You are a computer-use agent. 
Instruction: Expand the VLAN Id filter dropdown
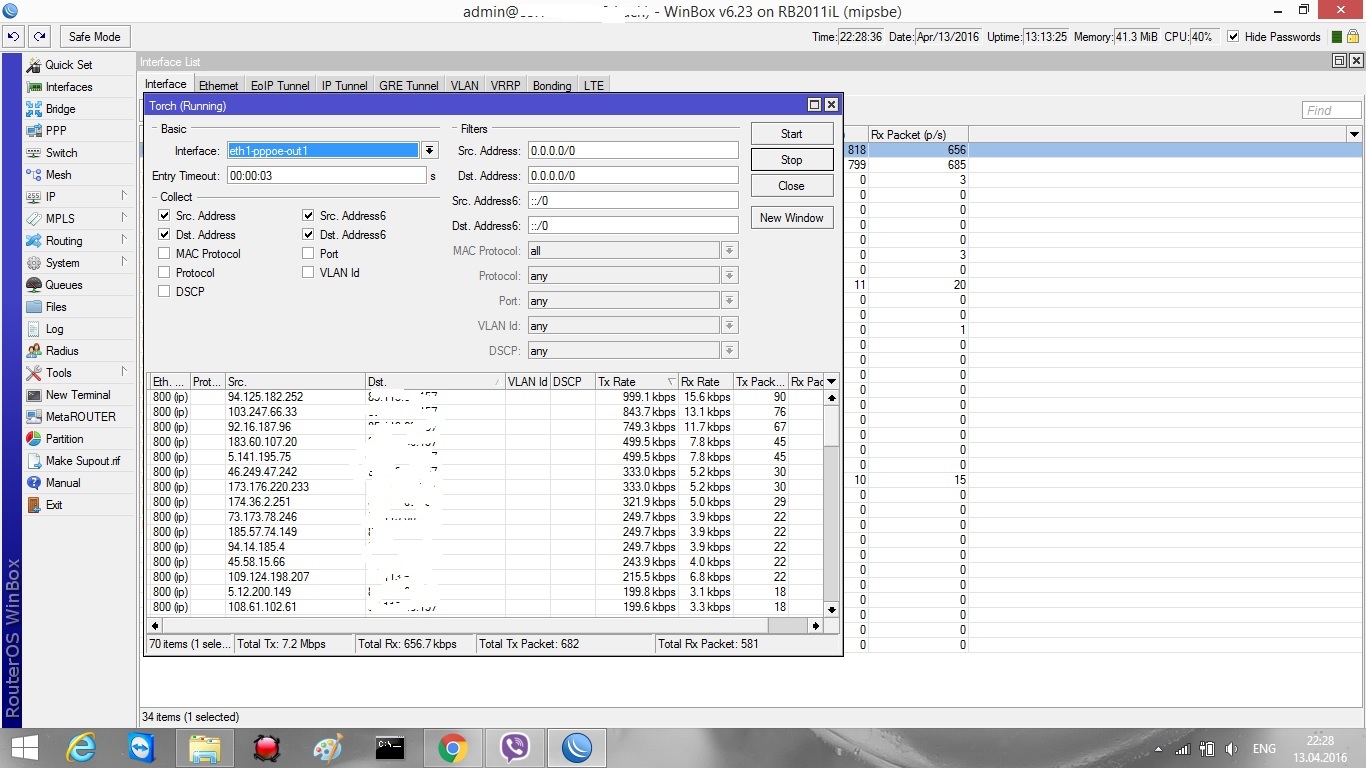[x=730, y=326]
